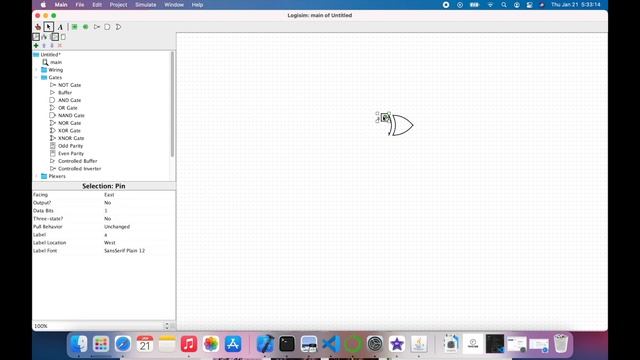Select the Text tool

[60, 27]
